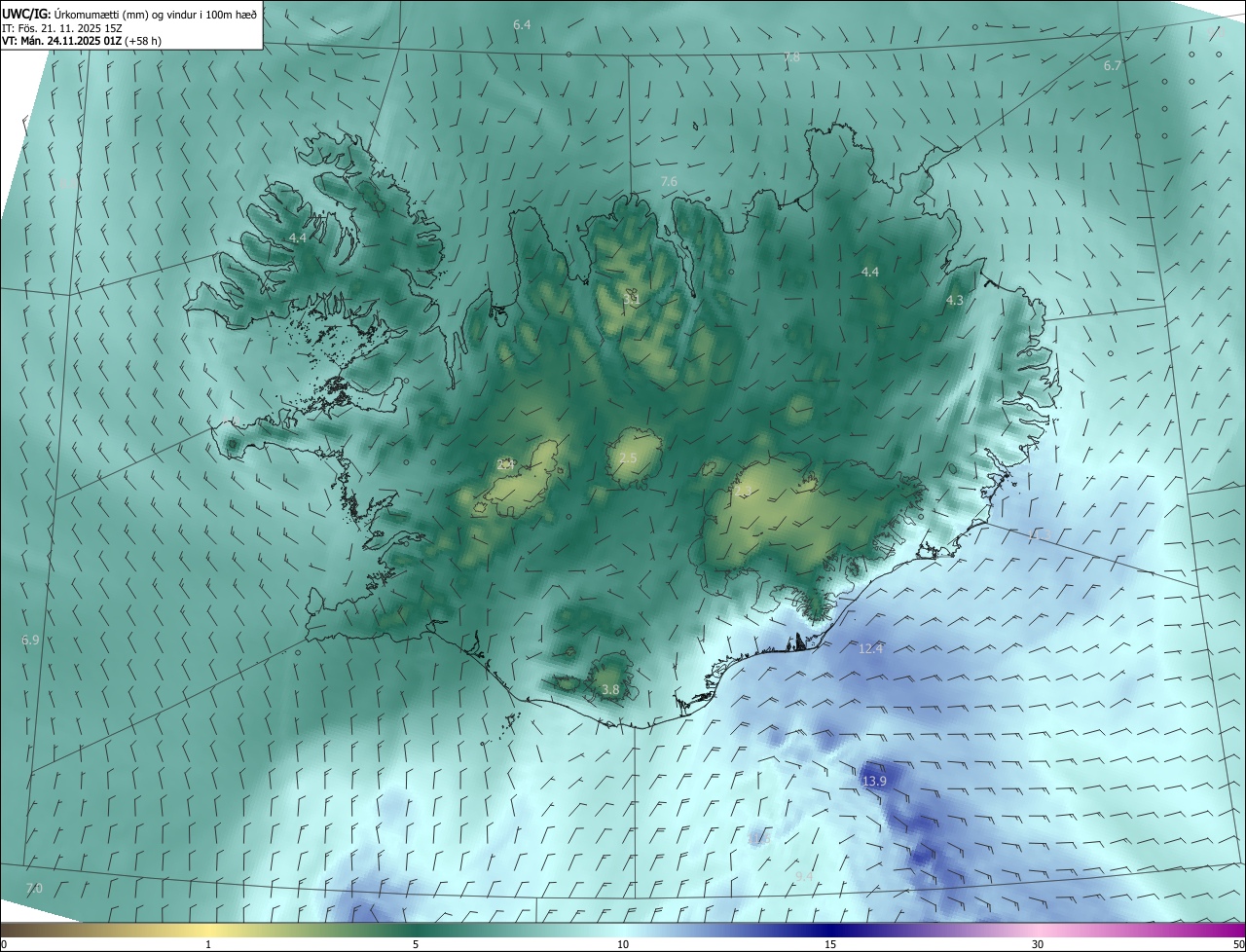Click the VT valid time line reading 01Z

(x=82, y=41)
